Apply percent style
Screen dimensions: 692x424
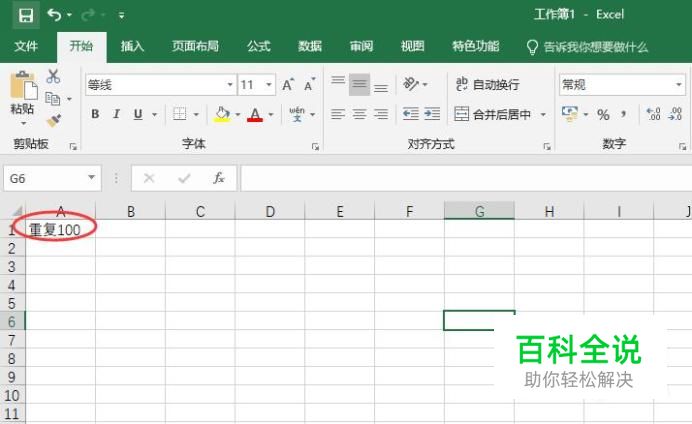coord(603,115)
